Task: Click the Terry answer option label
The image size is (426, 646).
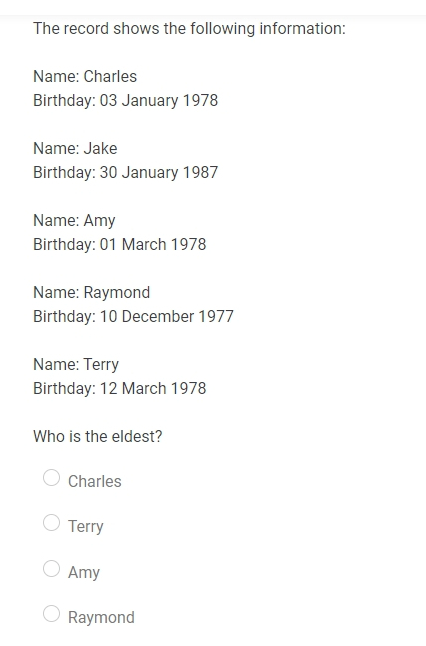Action: [86, 527]
